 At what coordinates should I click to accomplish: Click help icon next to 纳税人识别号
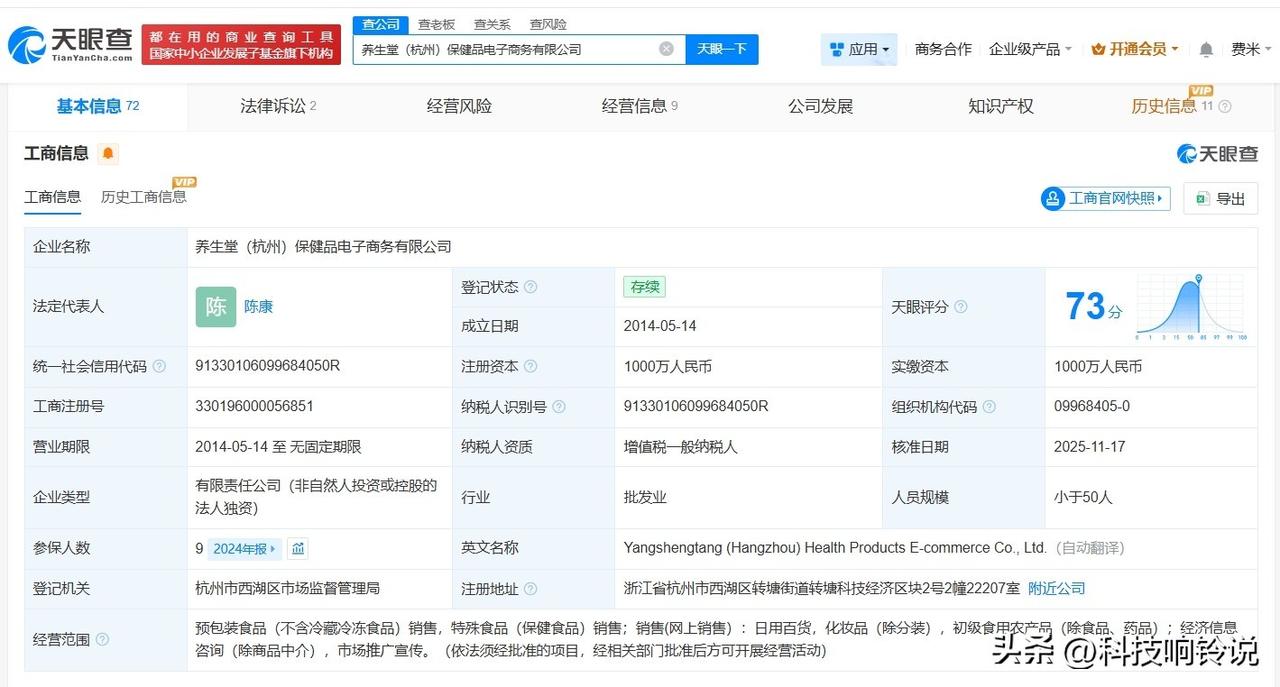coord(558,407)
